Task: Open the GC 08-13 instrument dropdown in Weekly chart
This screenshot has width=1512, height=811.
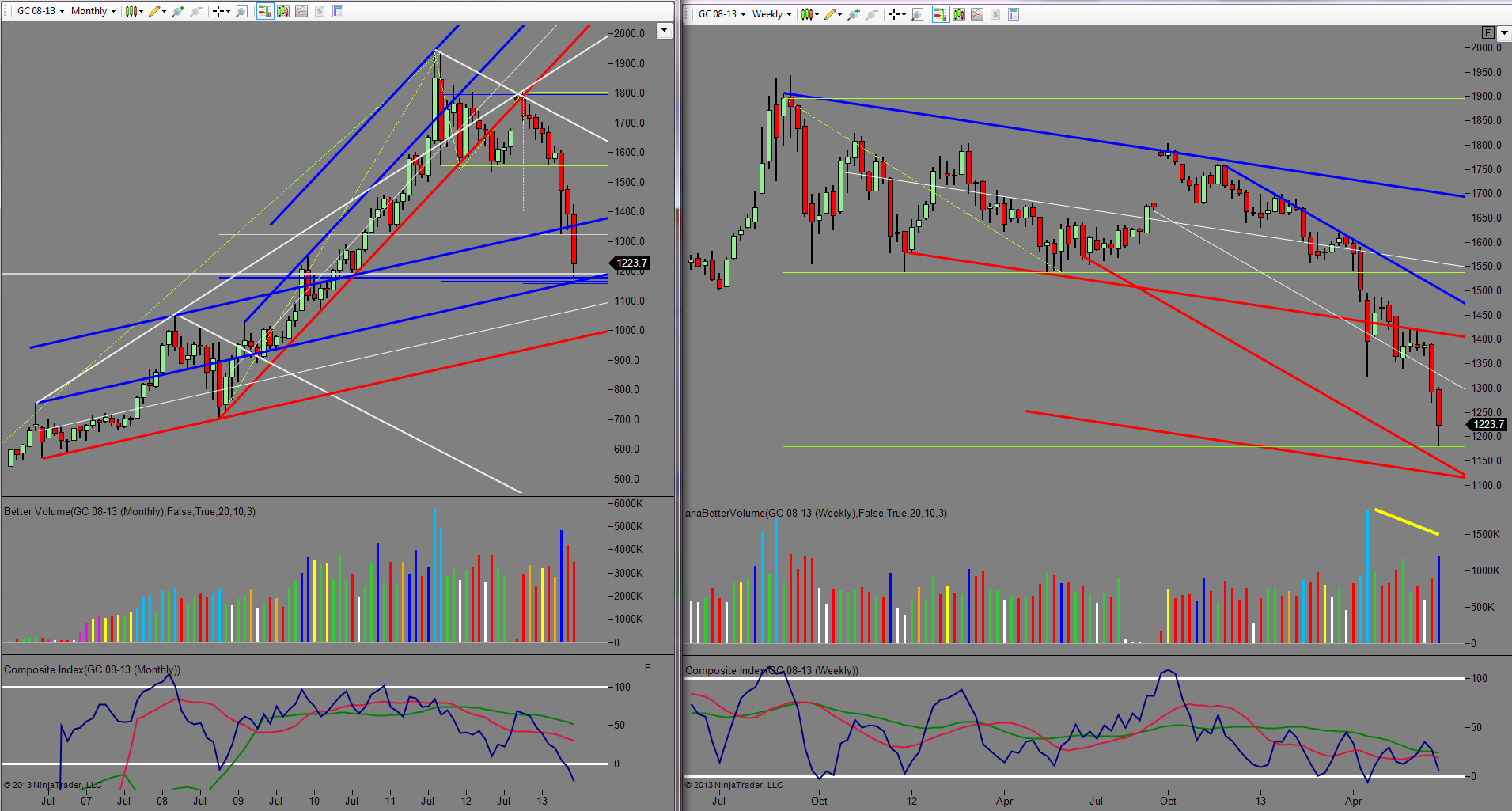Action: (x=722, y=14)
